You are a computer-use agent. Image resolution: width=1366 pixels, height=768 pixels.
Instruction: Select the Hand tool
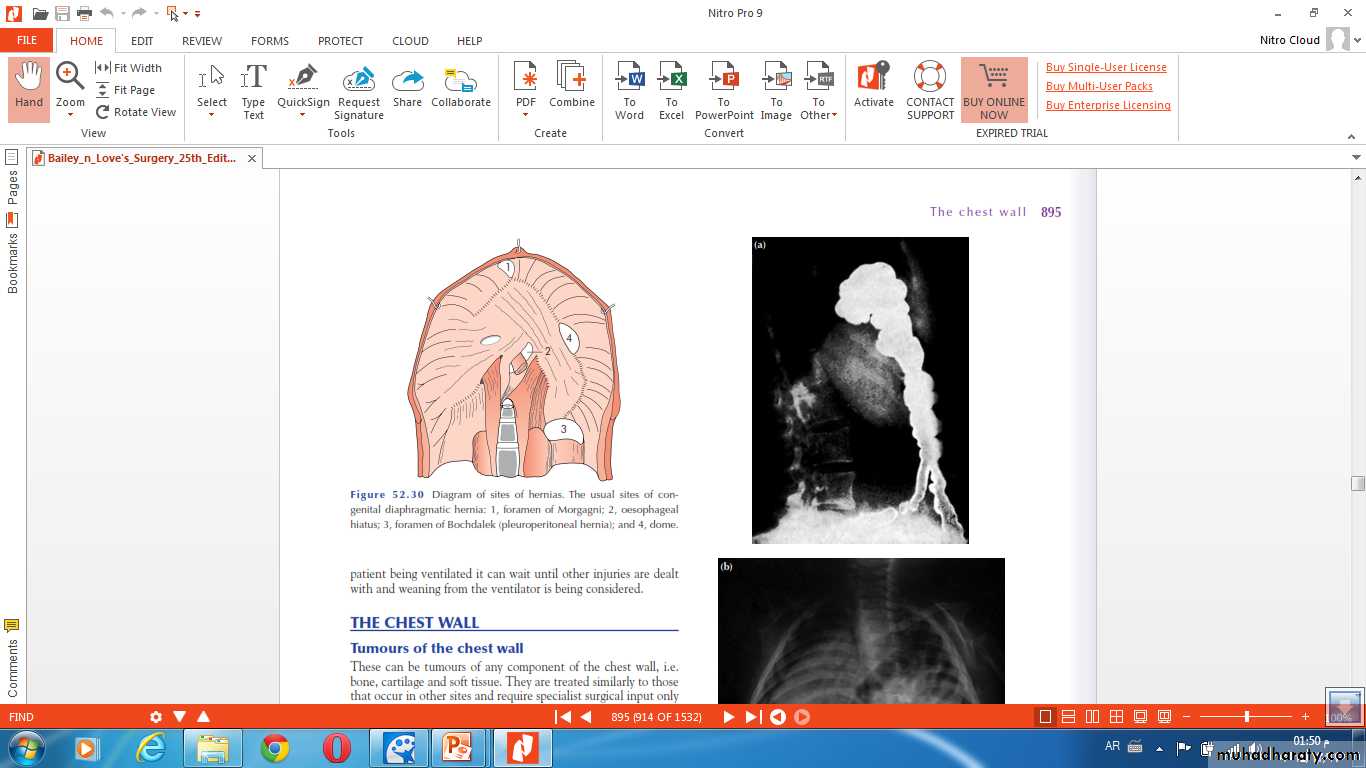coord(29,88)
